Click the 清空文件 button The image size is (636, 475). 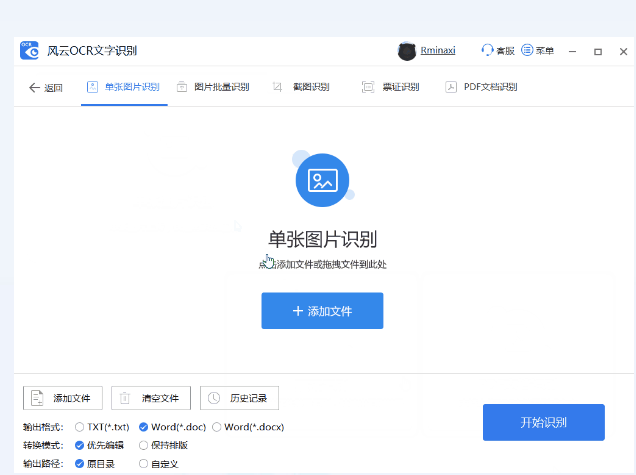[x=151, y=398]
